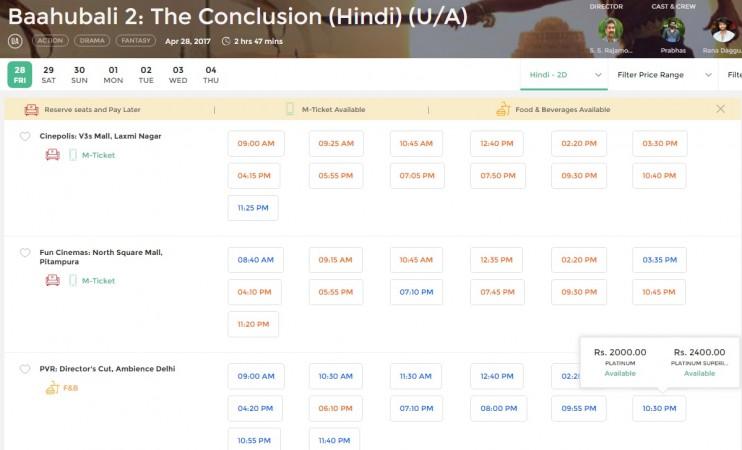742x450 pixels.
Task: Open Filter Price Range dropdown
Action: tap(664, 75)
